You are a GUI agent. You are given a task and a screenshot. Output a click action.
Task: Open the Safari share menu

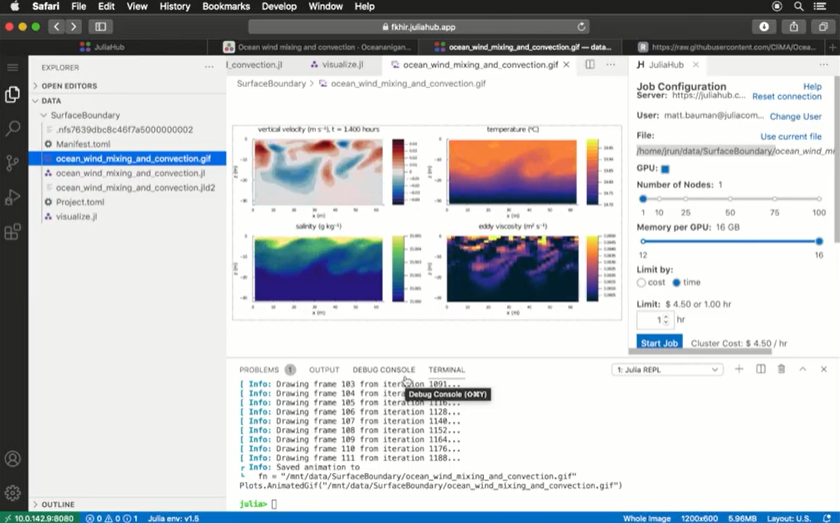(794, 26)
